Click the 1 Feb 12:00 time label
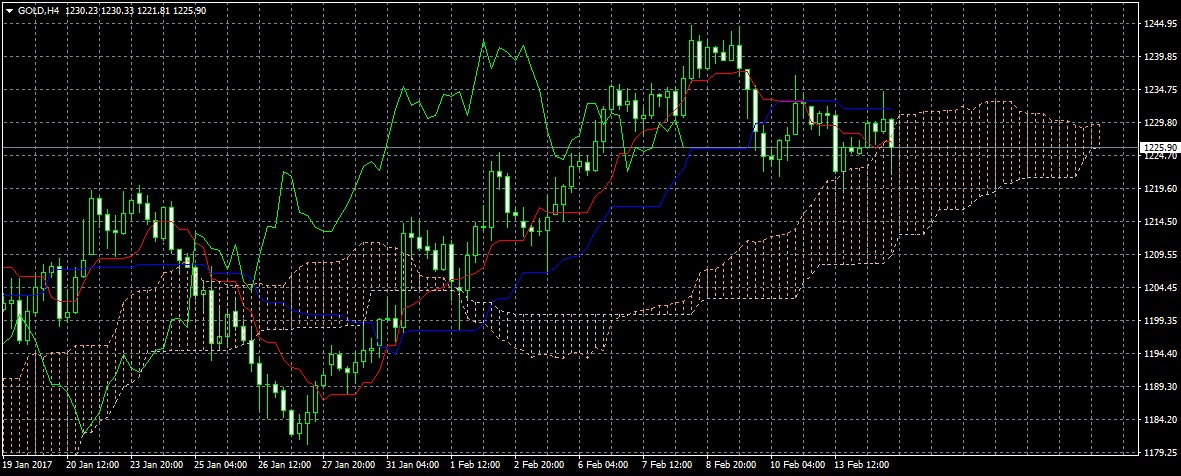 pyautogui.click(x=475, y=465)
